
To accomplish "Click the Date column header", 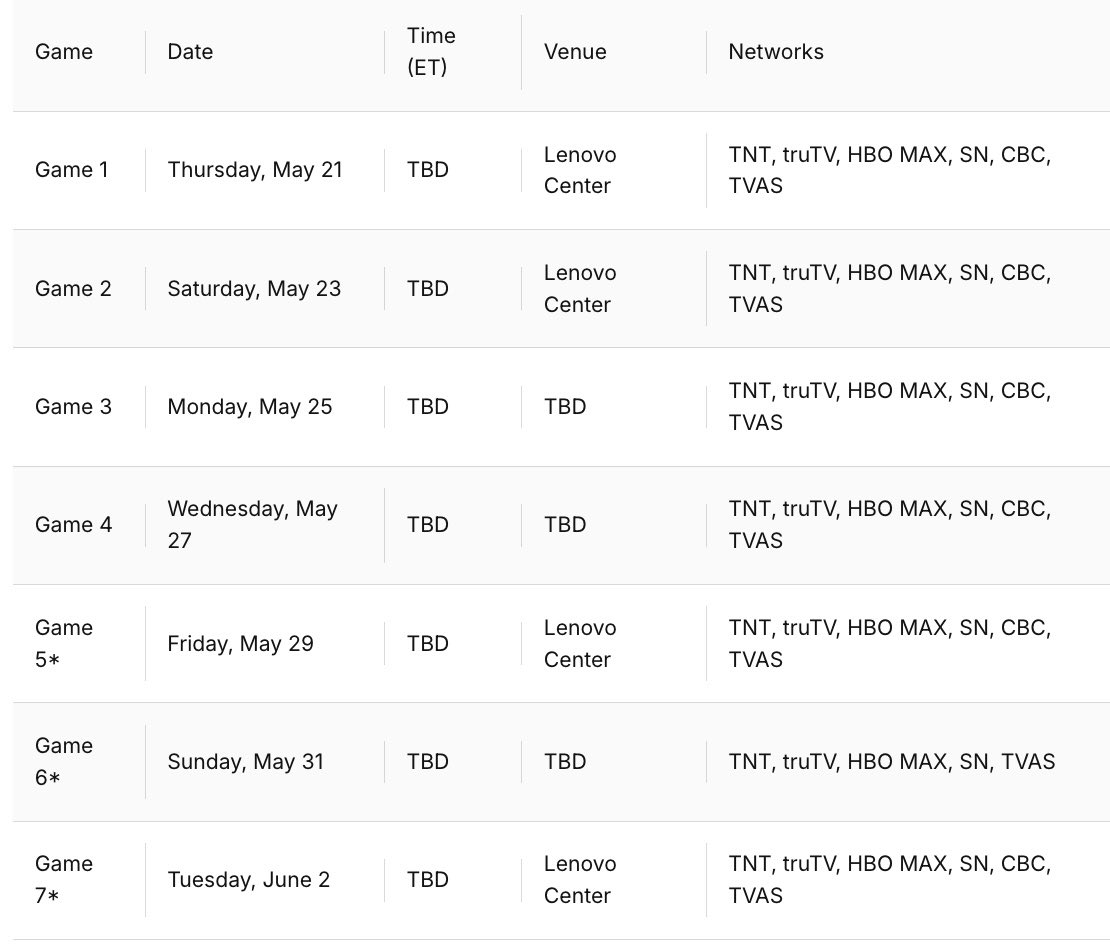I will coord(190,52).
